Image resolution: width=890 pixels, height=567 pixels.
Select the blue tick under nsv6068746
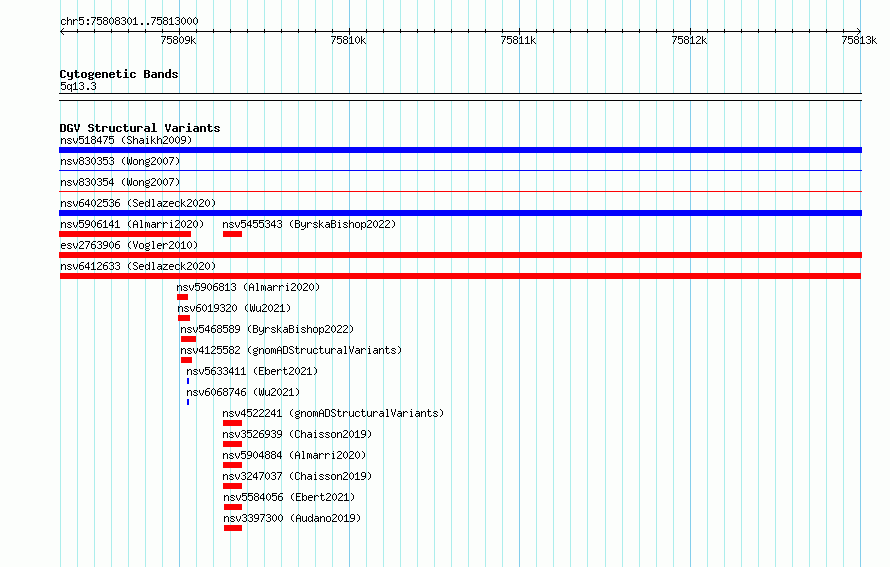(188, 402)
